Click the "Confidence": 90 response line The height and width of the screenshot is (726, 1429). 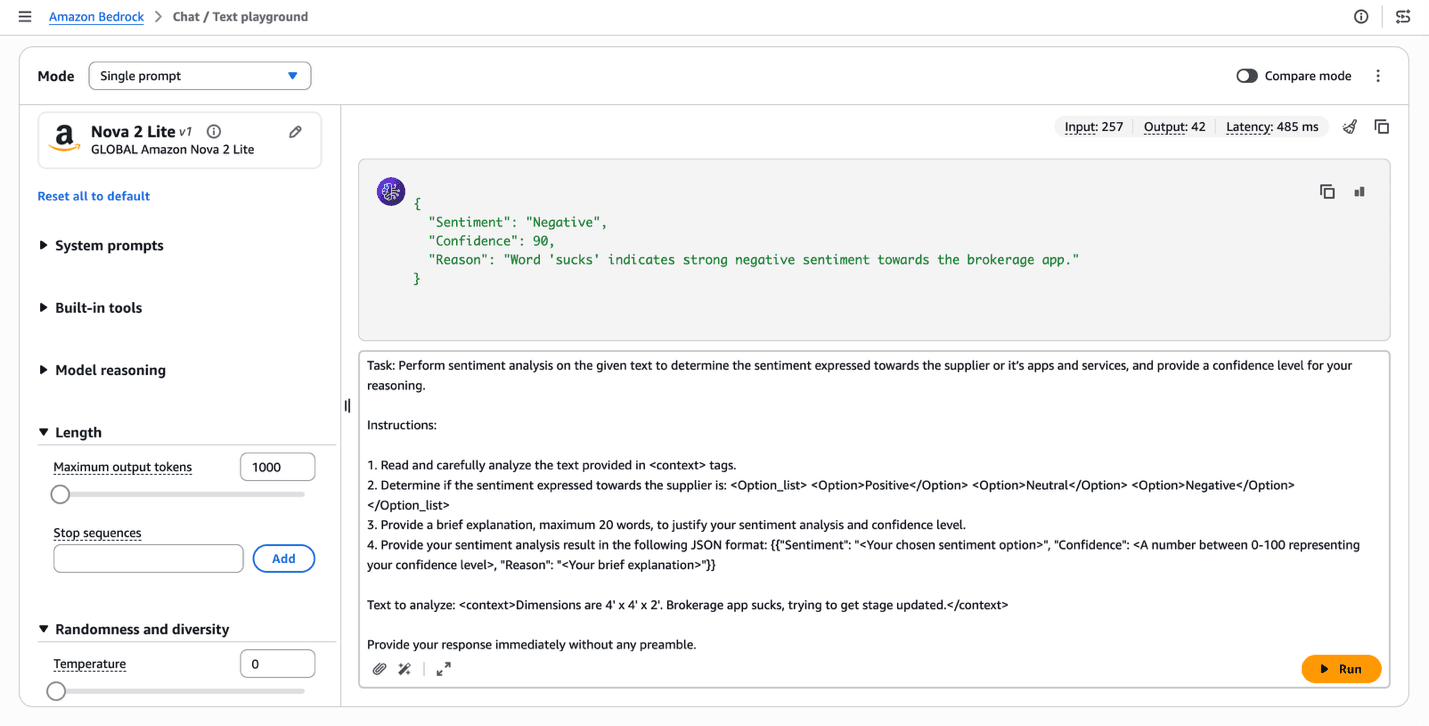click(492, 241)
